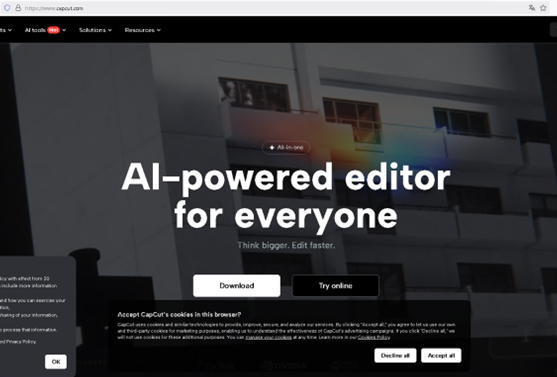This screenshot has height=377, width=557.
Task: Click the All-in-one badge
Action: pyautogui.click(x=286, y=147)
